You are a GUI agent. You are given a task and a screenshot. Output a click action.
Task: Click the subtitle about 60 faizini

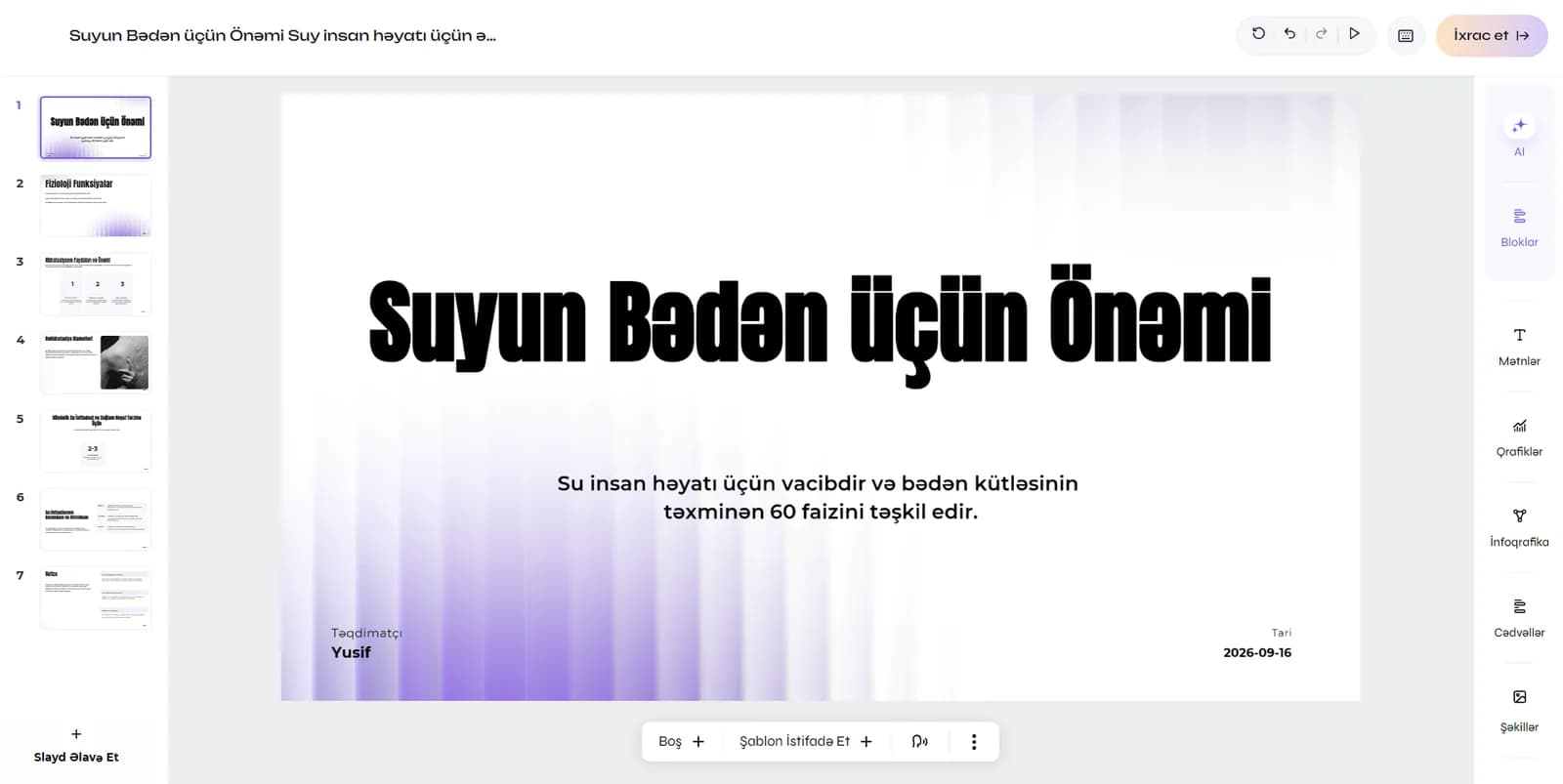(x=819, y=497)
